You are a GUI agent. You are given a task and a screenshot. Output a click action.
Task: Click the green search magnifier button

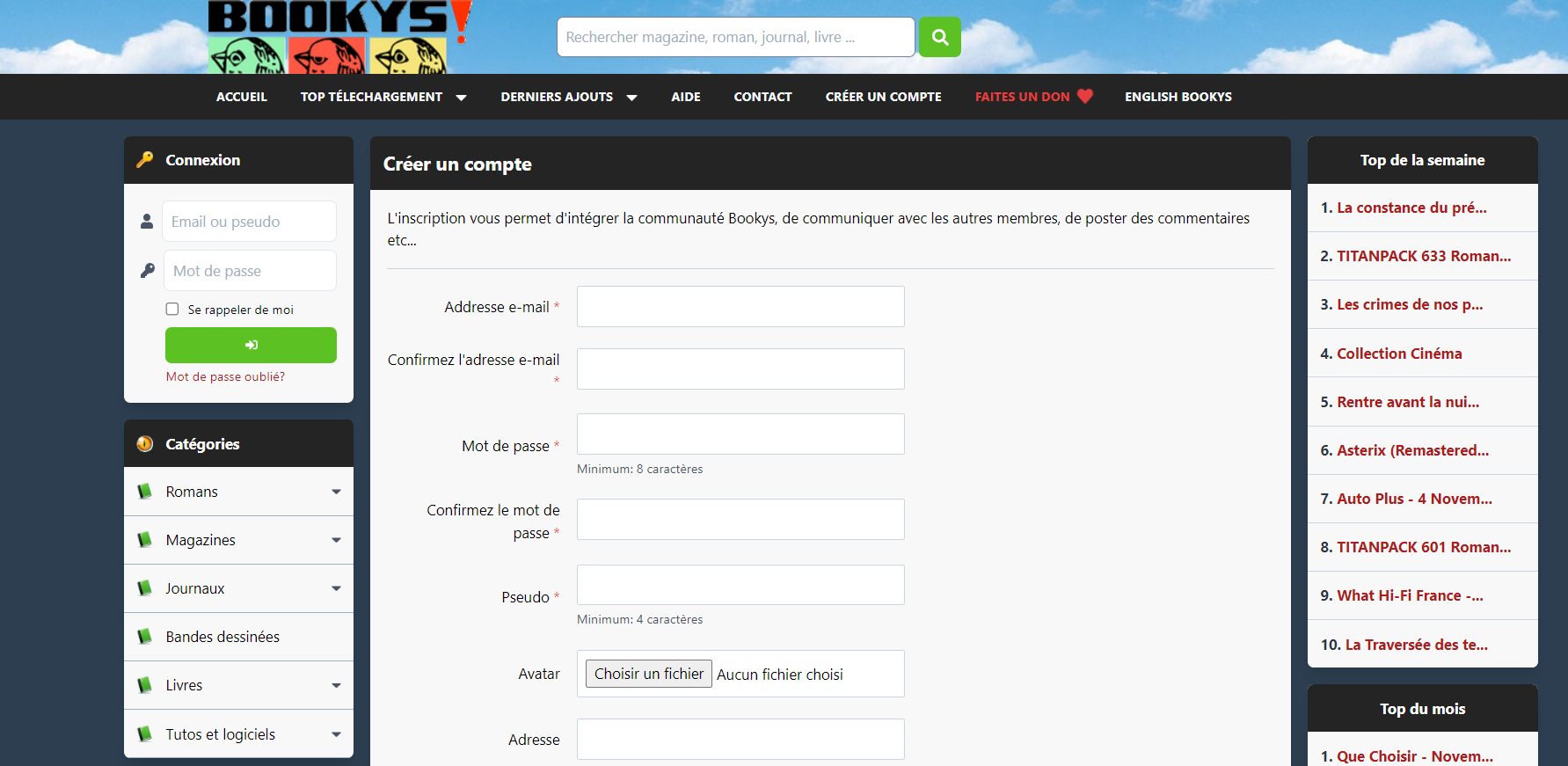click(x=939, y=37)
